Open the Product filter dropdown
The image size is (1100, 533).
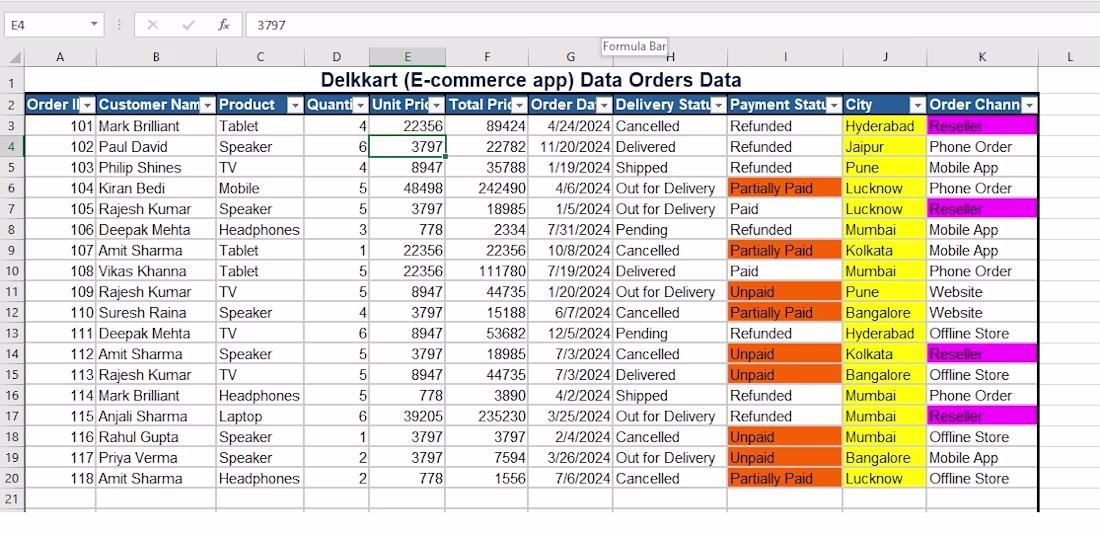(295, 106)
